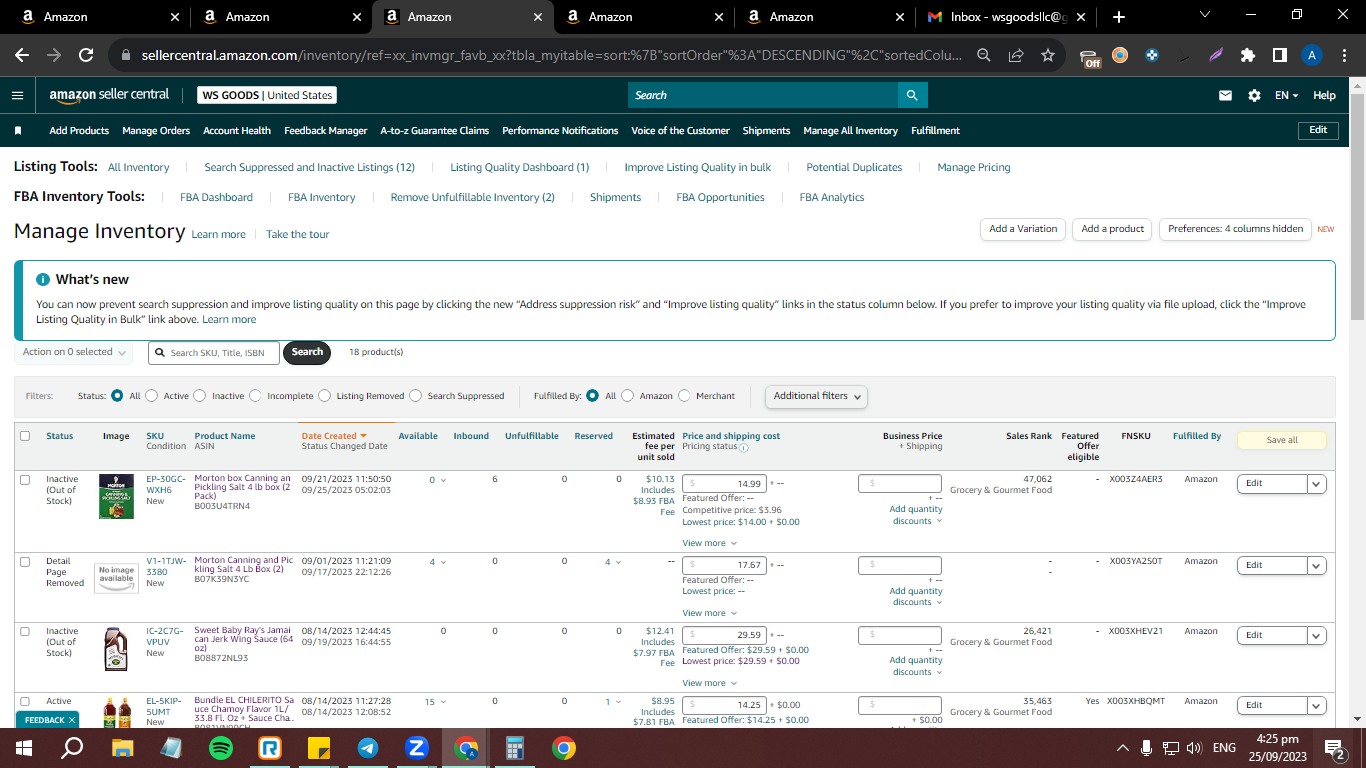The height and width of the screenshot is (768, 1366).
Task: Open Chrome profile avatar A
Action: pyautogui.click(x=1312, y=56)
